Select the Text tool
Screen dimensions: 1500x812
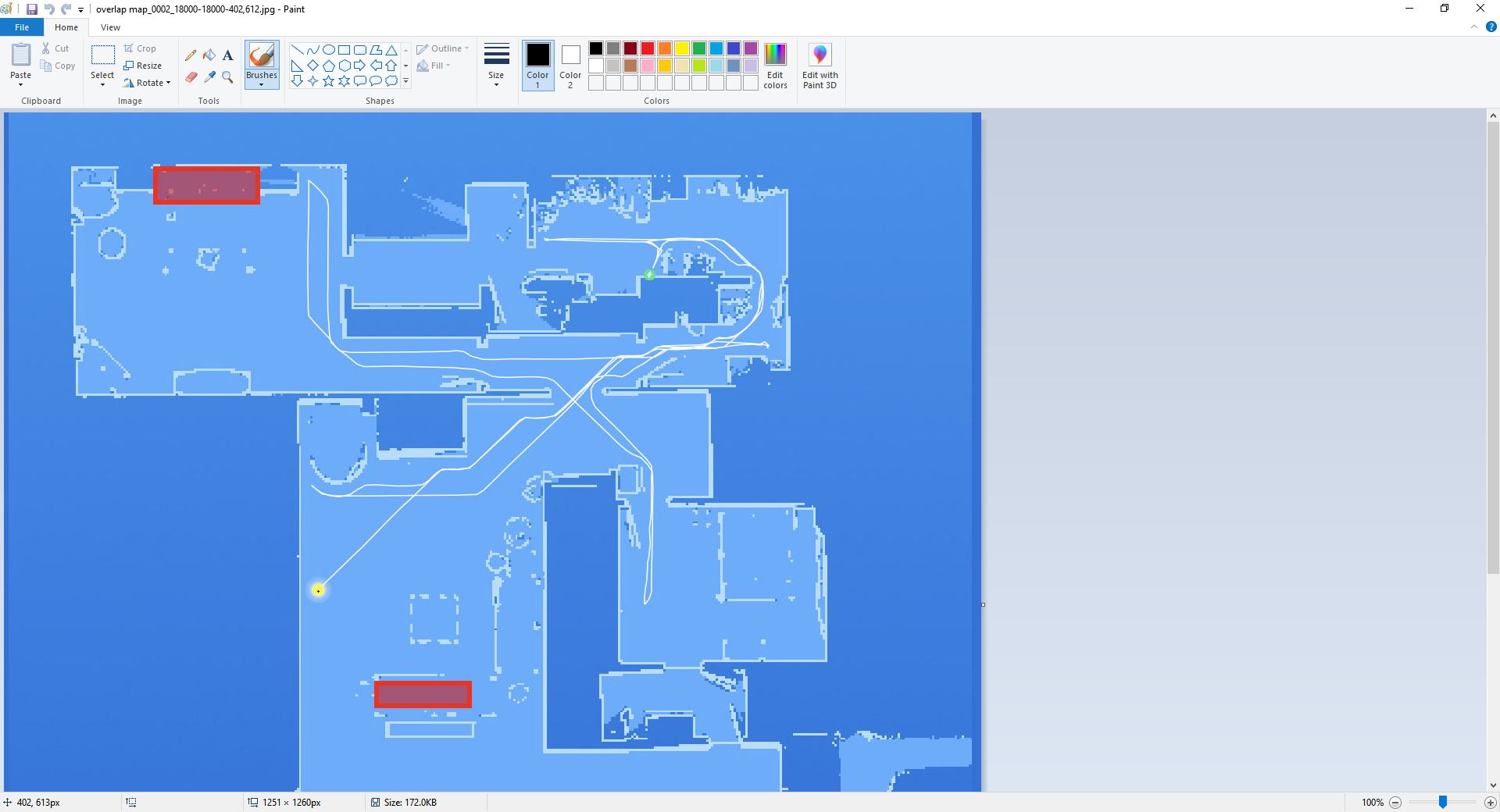click(227, 55)
